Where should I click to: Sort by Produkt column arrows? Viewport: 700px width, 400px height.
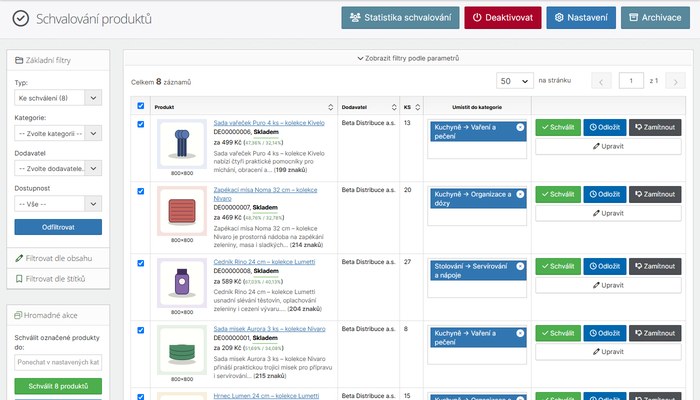(x=330, y=107)
